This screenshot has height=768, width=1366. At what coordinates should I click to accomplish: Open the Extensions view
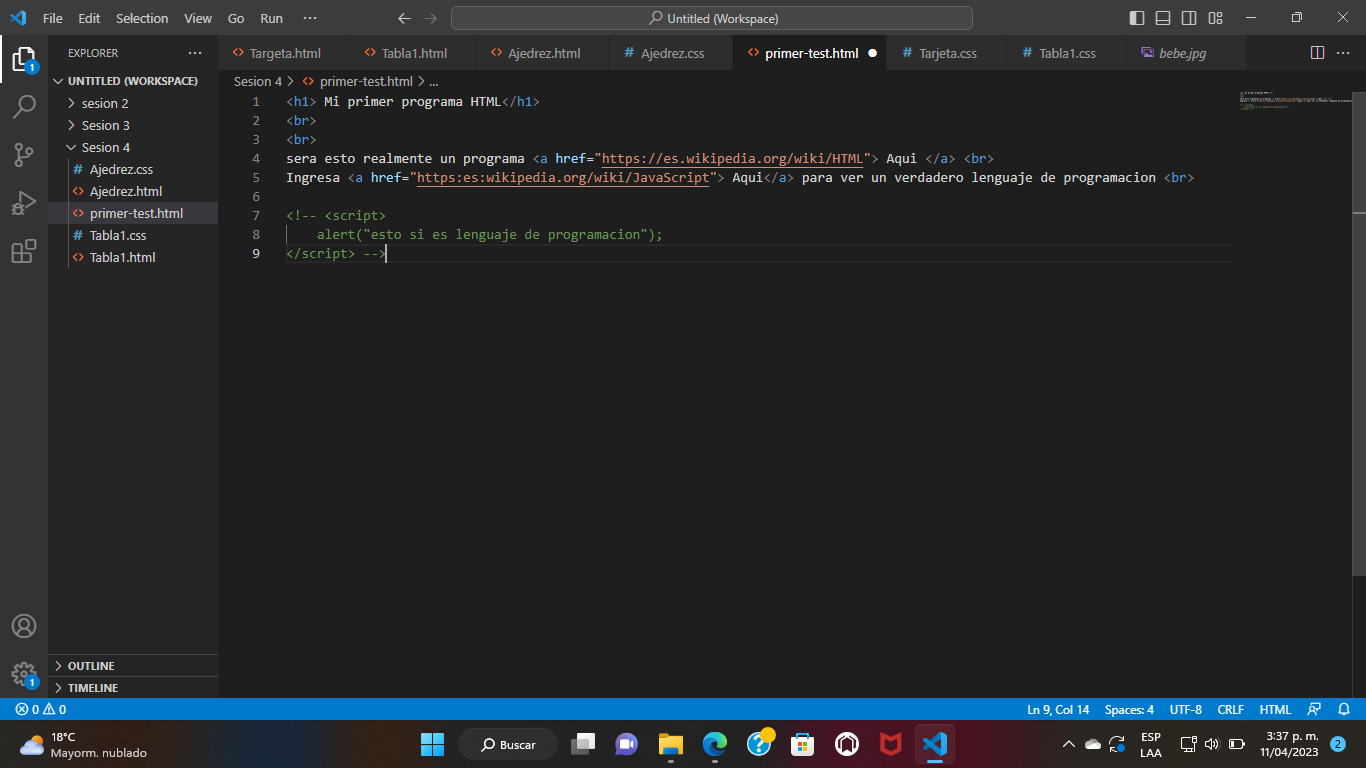pos(24,251)
